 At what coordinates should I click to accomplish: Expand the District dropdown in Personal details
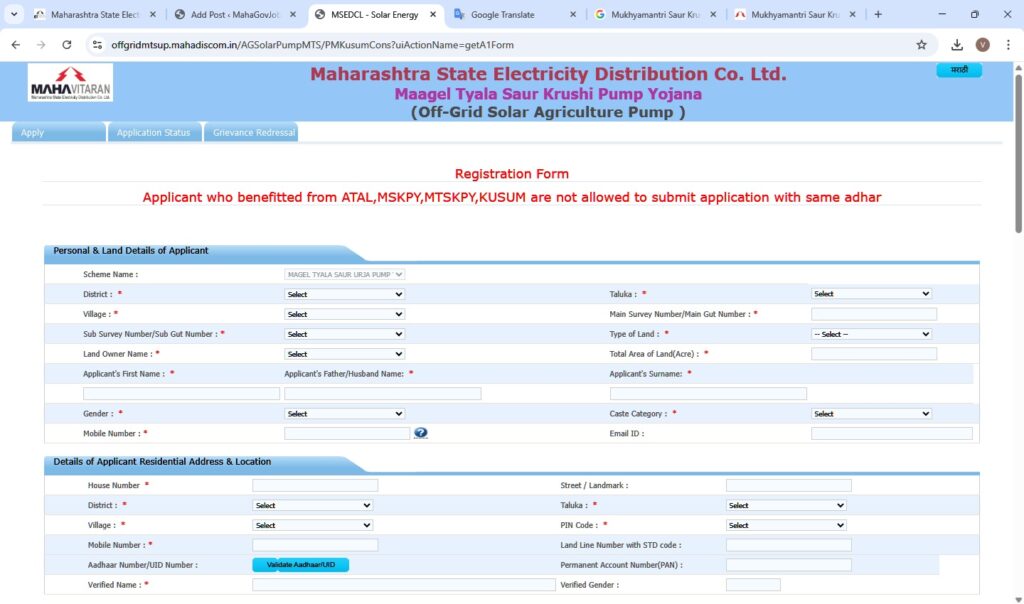[344, 294]
